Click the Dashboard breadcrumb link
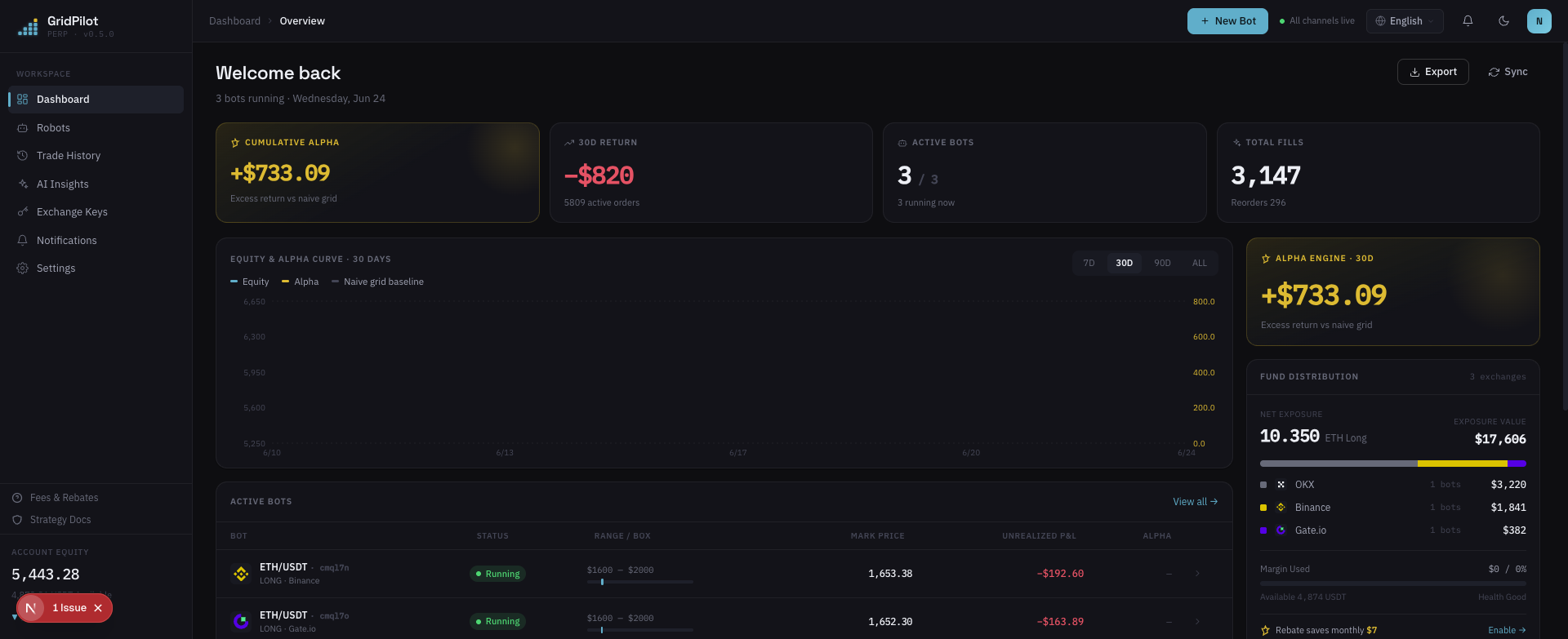The image size is (1568, 639). tap(234, 21)
